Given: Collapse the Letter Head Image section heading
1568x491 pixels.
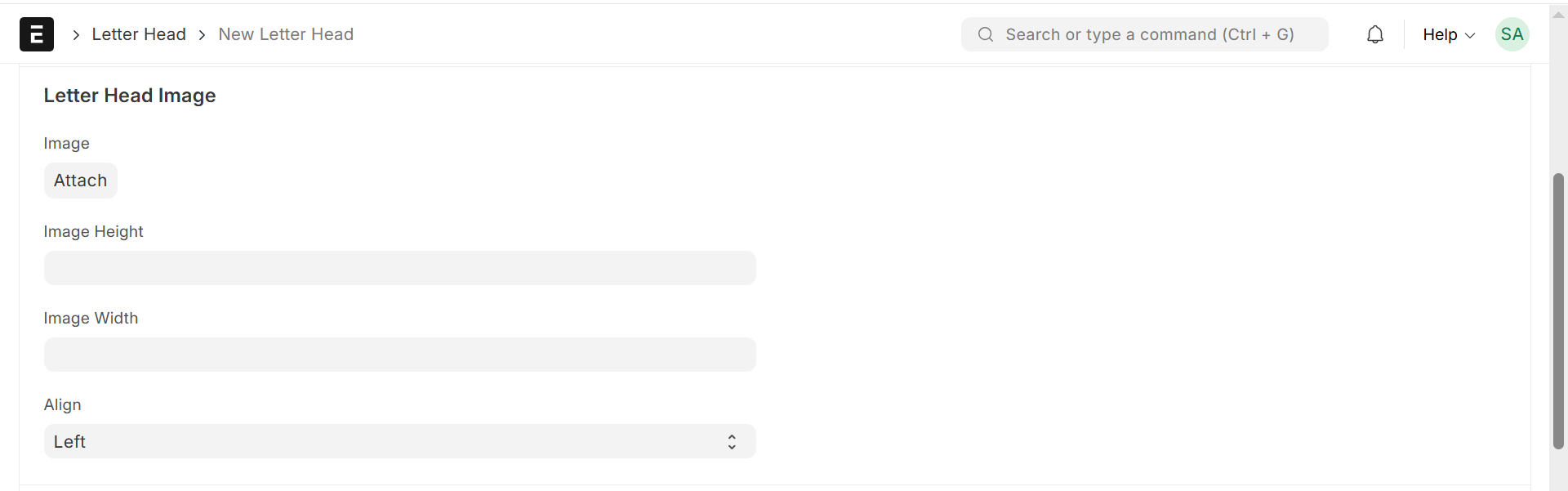Looking at the screenshot, I should [x=130, y=96].
